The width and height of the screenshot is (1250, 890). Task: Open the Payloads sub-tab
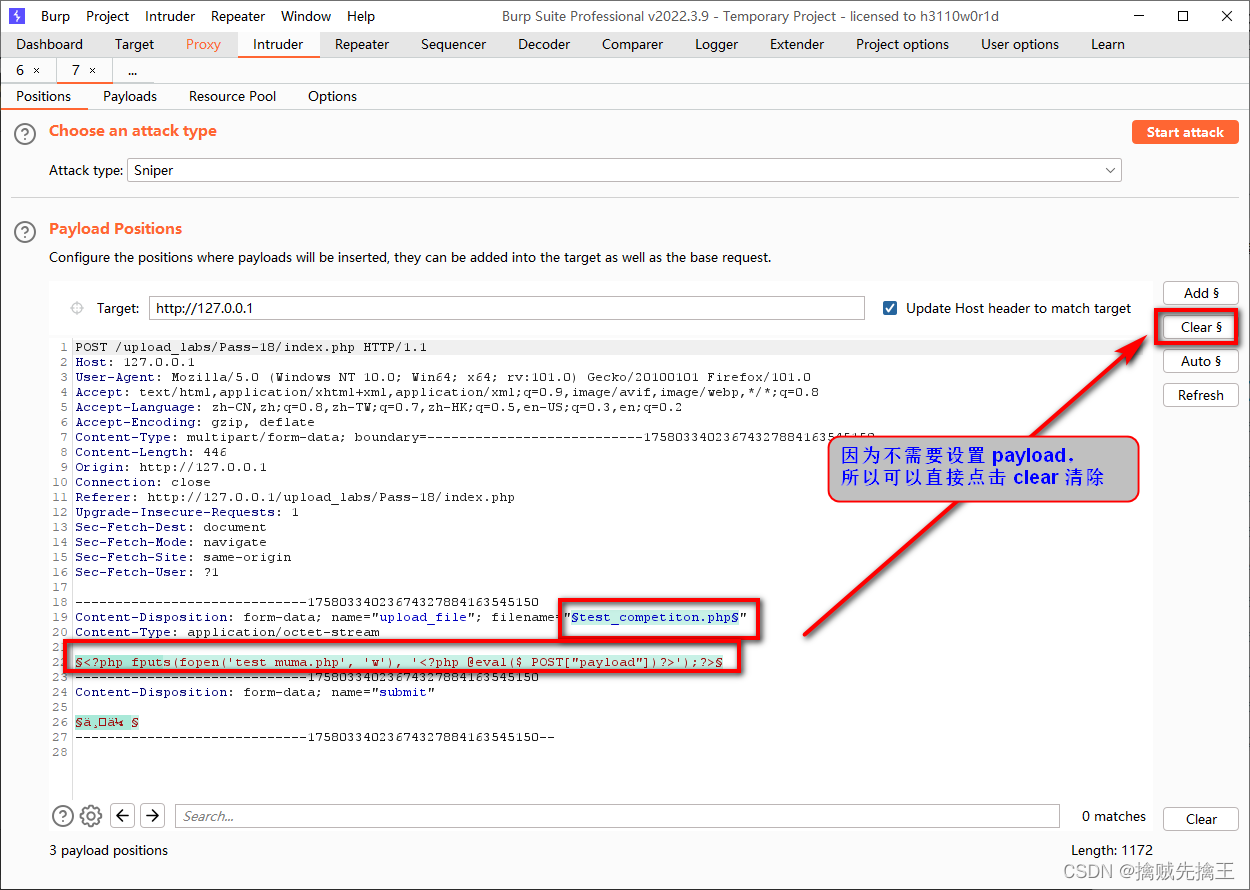pyautogui.click(x=130, y=96)
